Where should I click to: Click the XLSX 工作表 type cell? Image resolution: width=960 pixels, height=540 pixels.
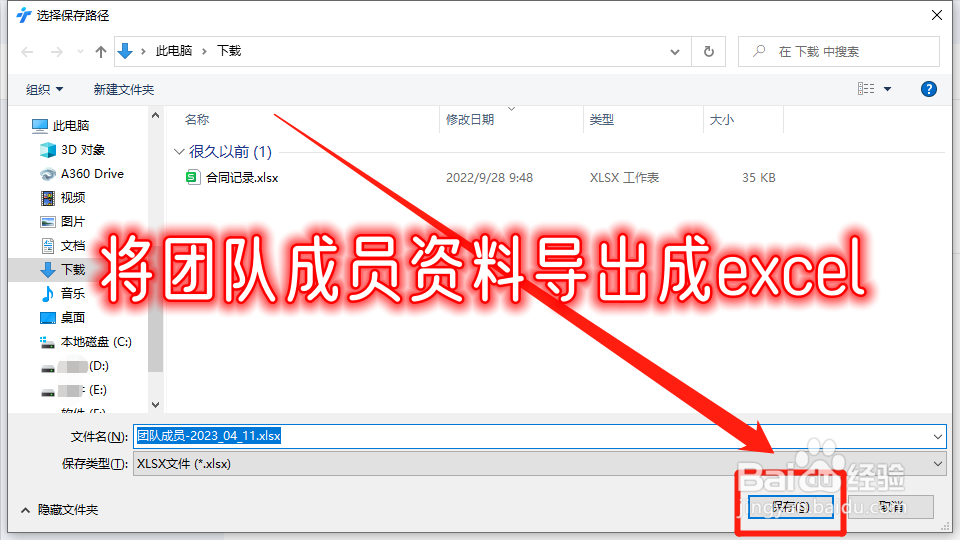[x=624, y=178]
